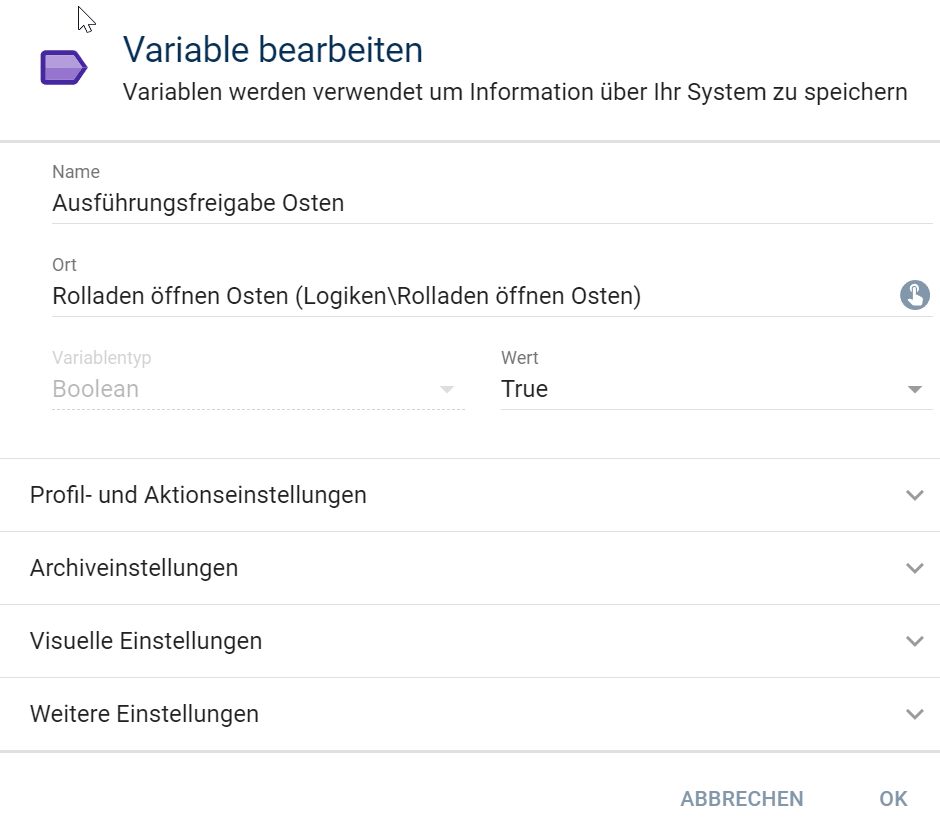Screen dimensions: 940x824
Task: Click the greyed Variablentyp dropdown arrow
Action: tap(447, 390)
